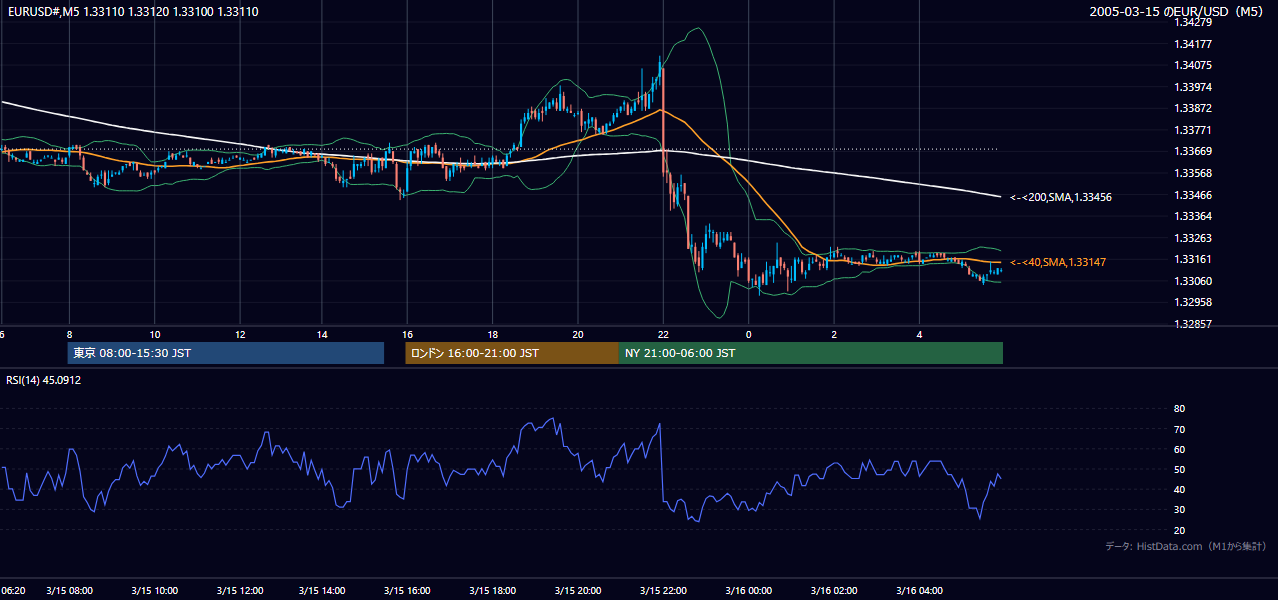Screen dimensions: 1278x600
Task: Click price axis value 1.32857
Action: point(1194,324)
